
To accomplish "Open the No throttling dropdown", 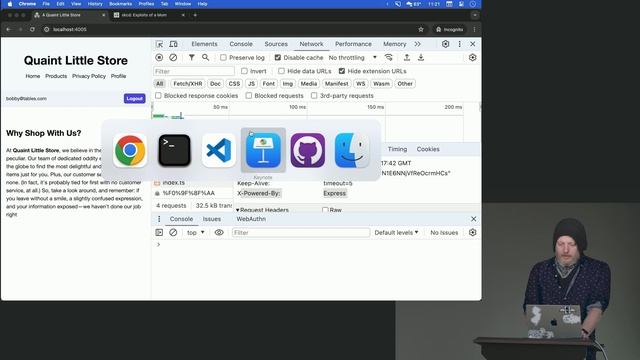I will 353,58.
